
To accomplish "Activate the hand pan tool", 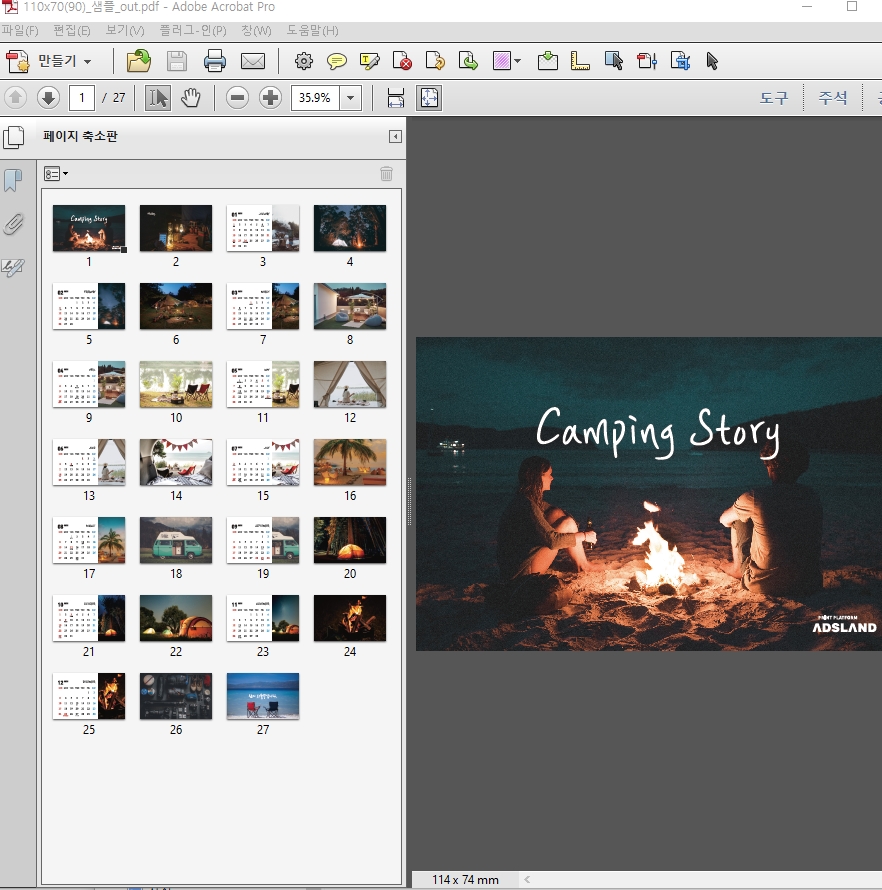I will pos(191,98).
